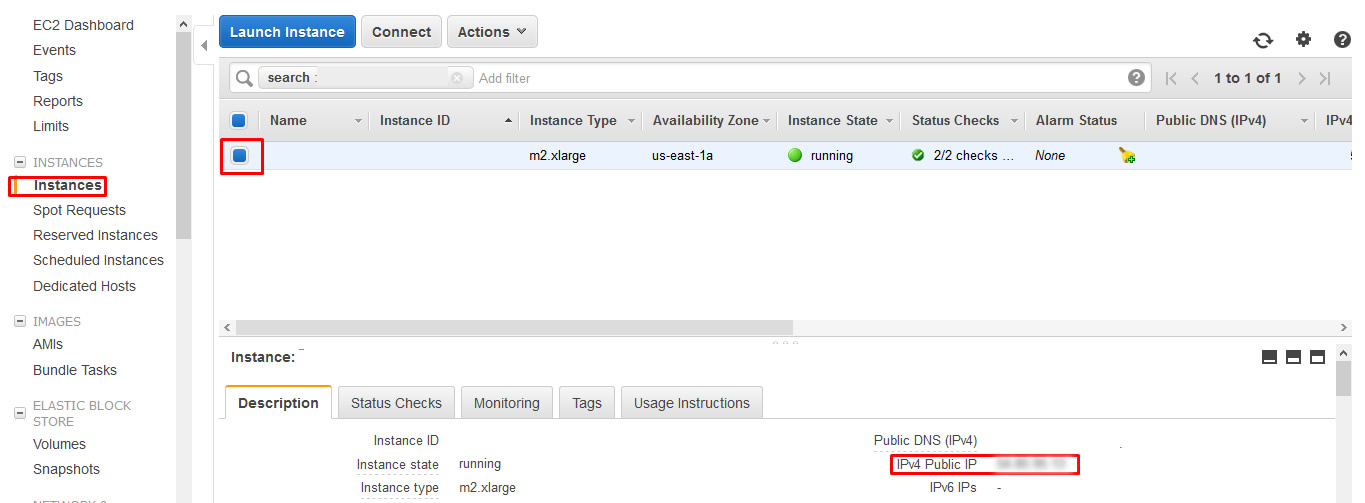Viewport: 1365px width, 503px height.
Task: Refresh the instance list
Action: (1263, 40)
